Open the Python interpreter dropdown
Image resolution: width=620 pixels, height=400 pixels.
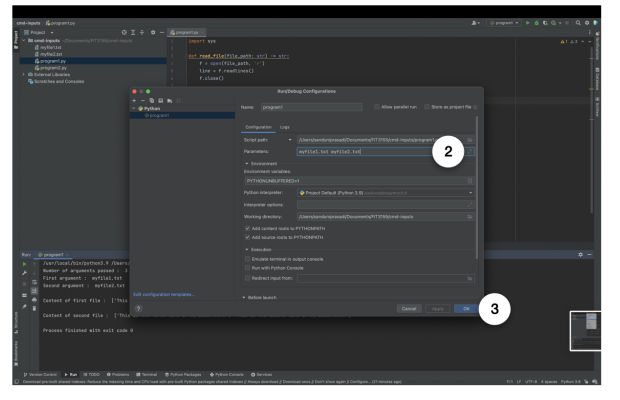point(471,193)
